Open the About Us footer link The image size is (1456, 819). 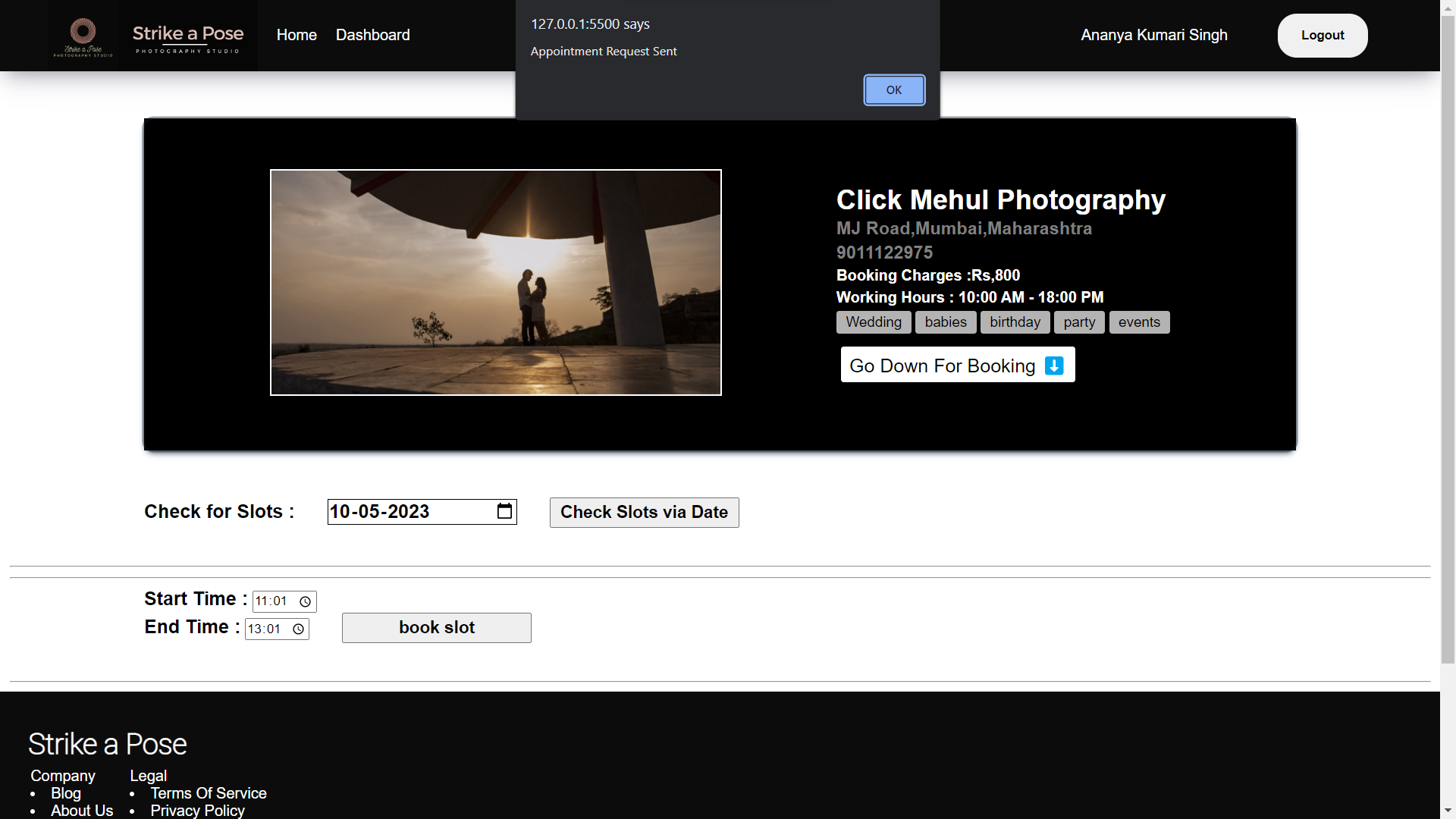click(82, 811)
